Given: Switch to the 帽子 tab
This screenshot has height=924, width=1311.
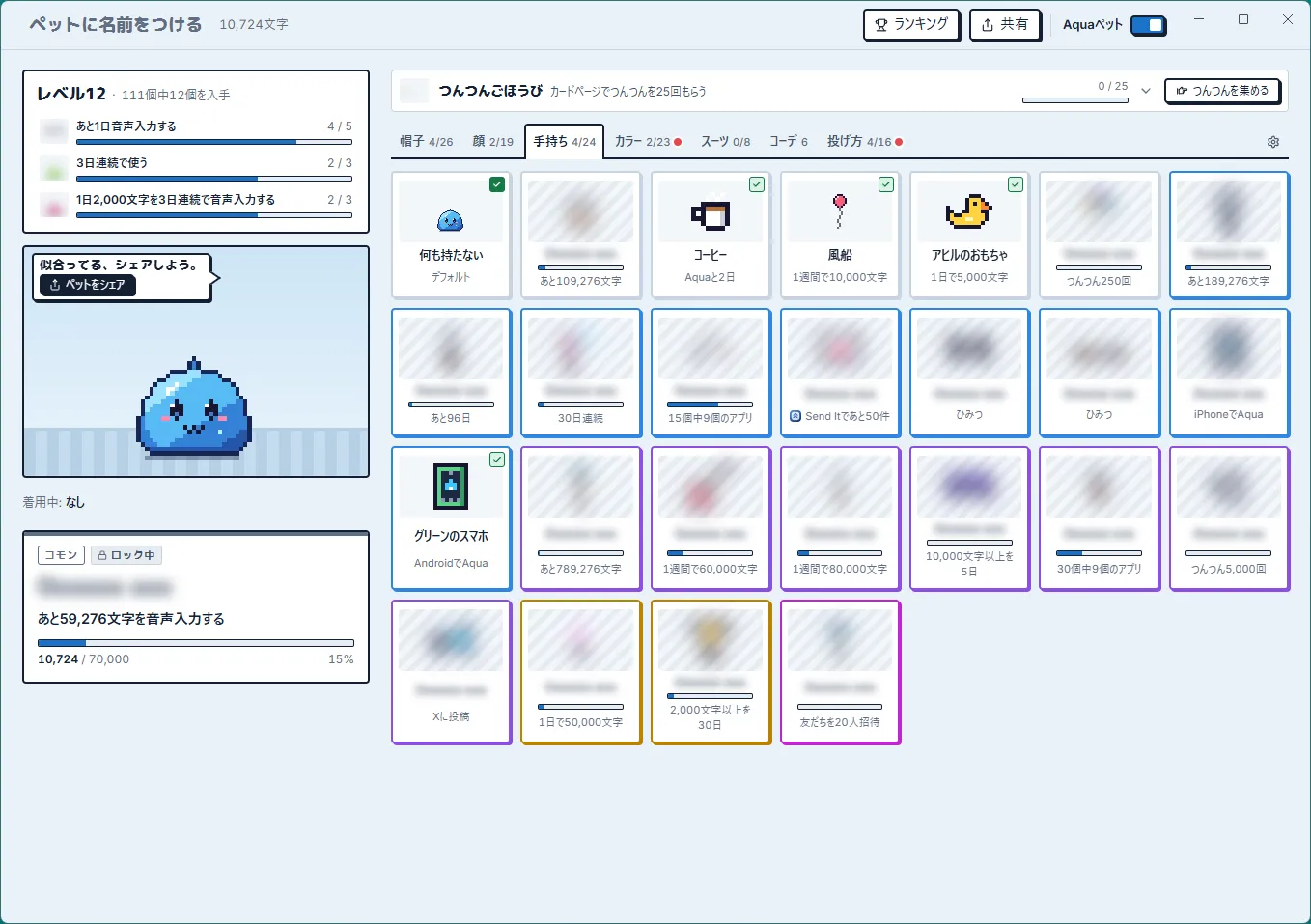Looking at the screenshot, I should tap(427, 142).
